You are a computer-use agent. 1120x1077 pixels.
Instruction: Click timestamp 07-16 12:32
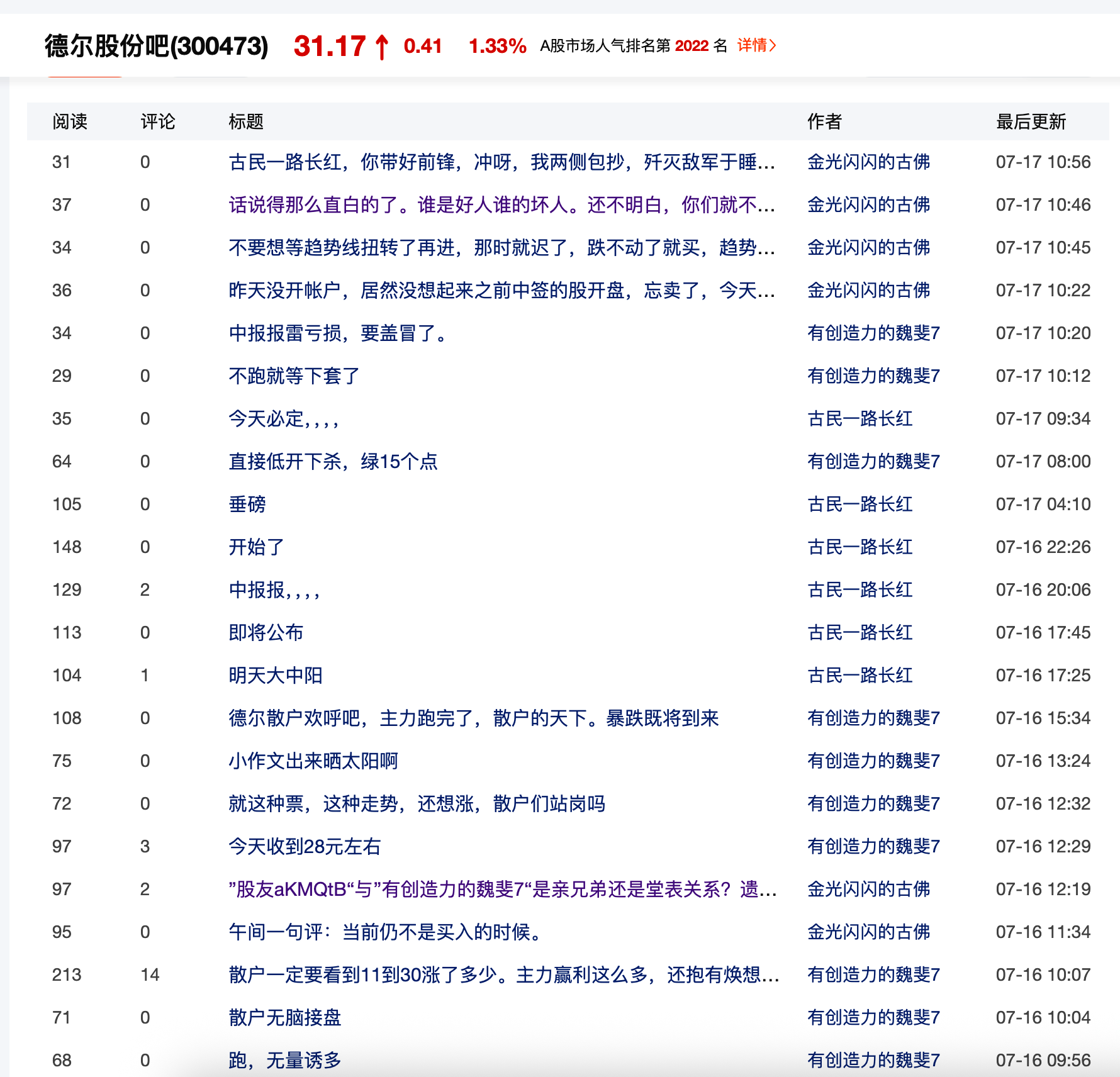(1043, 804)
